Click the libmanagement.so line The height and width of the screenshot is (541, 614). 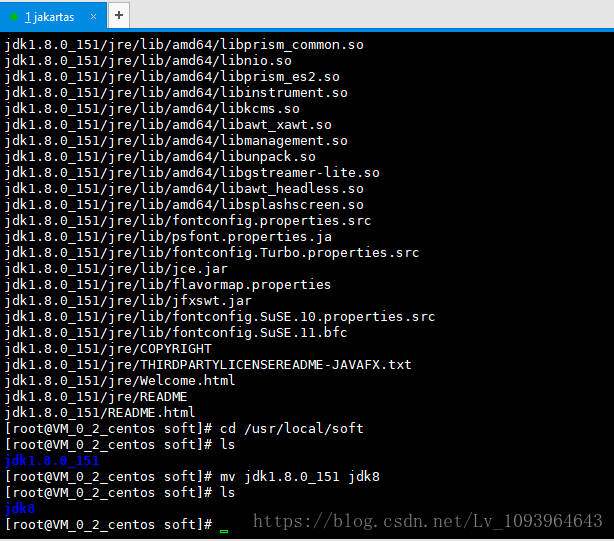click(x=176, y=141)
